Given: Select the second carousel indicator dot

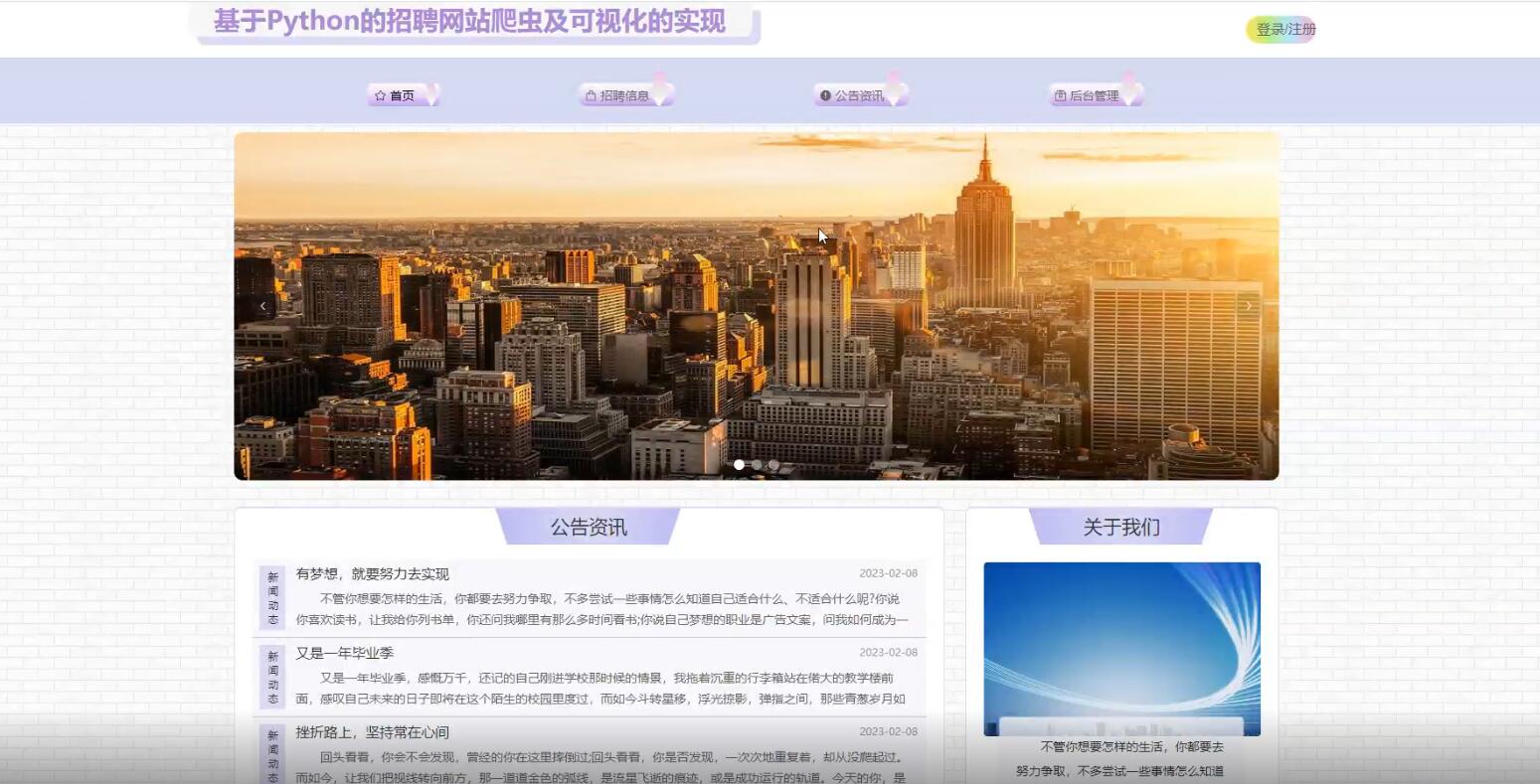Looking at the screenshot, I should click(x=757, y=464).
